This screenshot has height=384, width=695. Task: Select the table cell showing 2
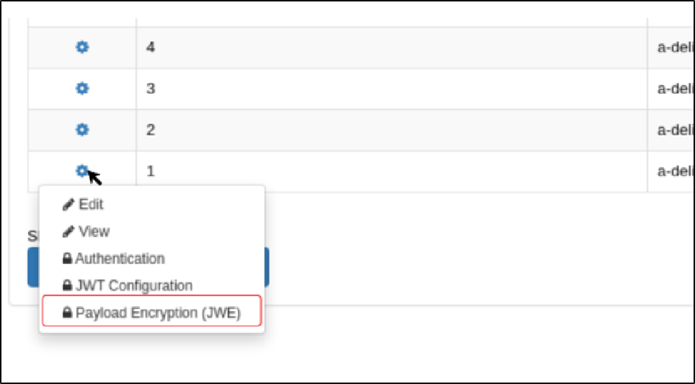pyautogui.click(x=392, y=130)
